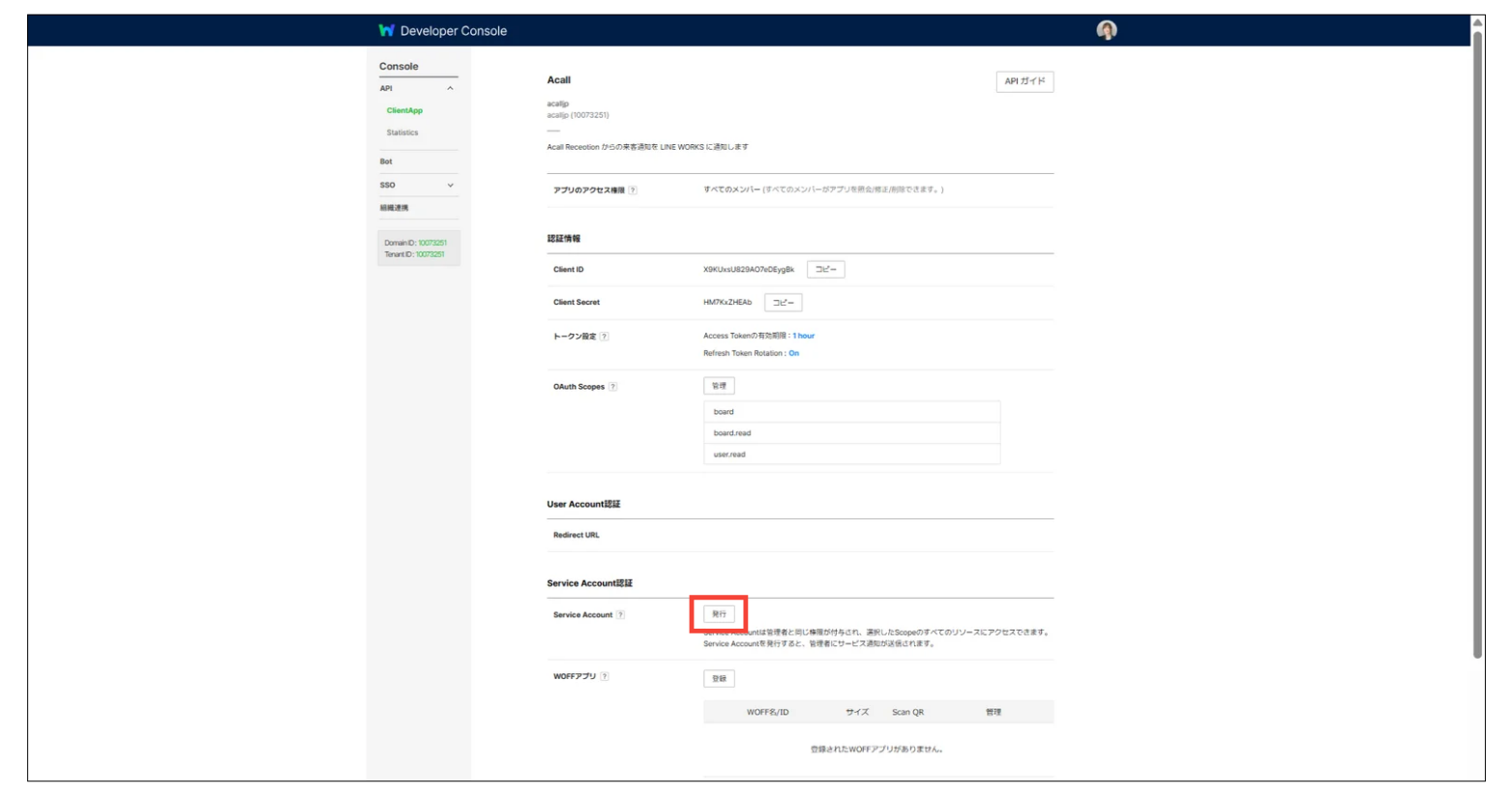The height and width of the screenshot is (795, 1512).
Task: Expand the SSO section in sidebar
Action: click(x=450, y=186)
